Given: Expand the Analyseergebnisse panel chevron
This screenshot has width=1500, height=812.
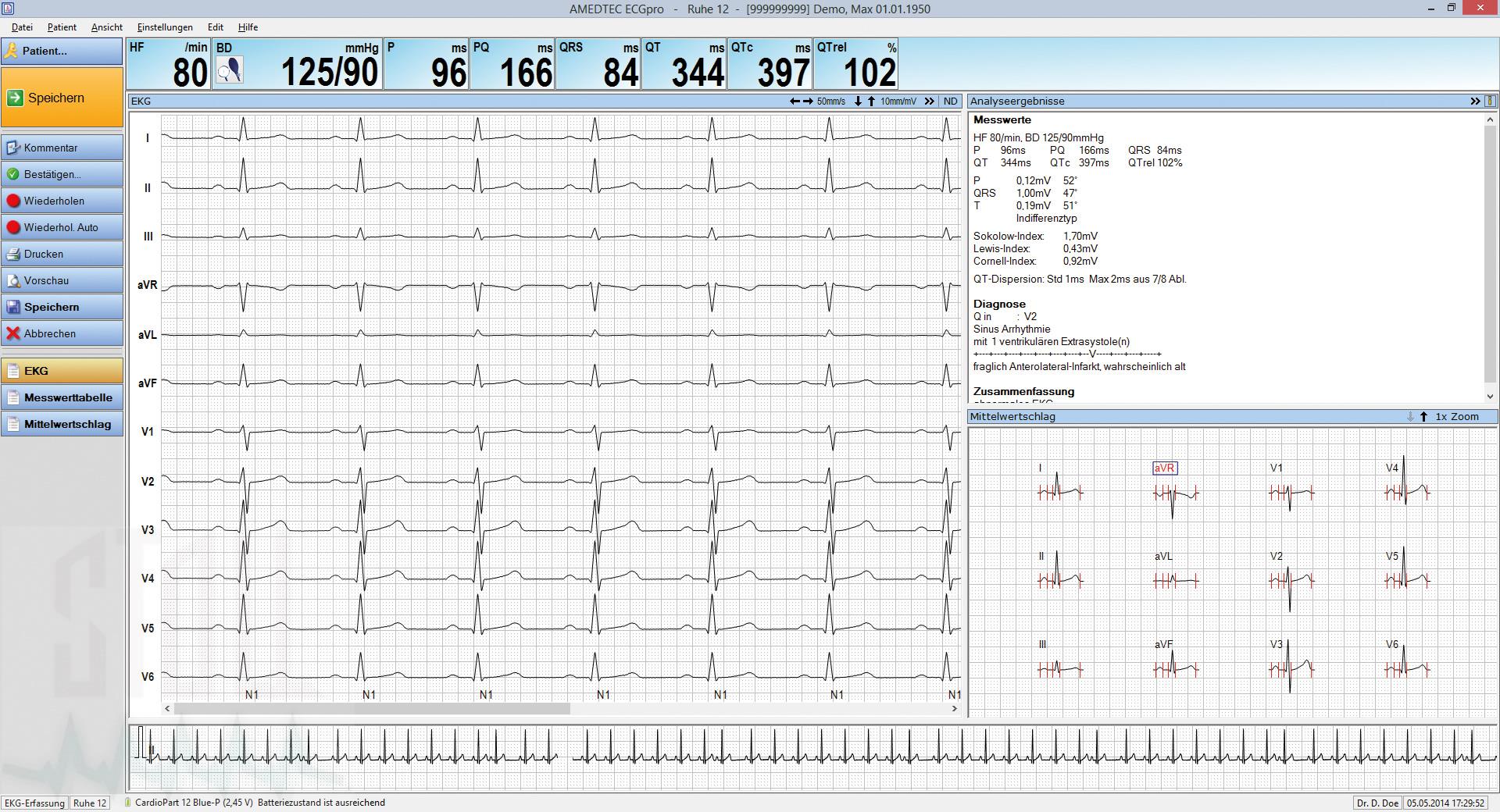Looking at the screenshot, I should pos(1475,101).
